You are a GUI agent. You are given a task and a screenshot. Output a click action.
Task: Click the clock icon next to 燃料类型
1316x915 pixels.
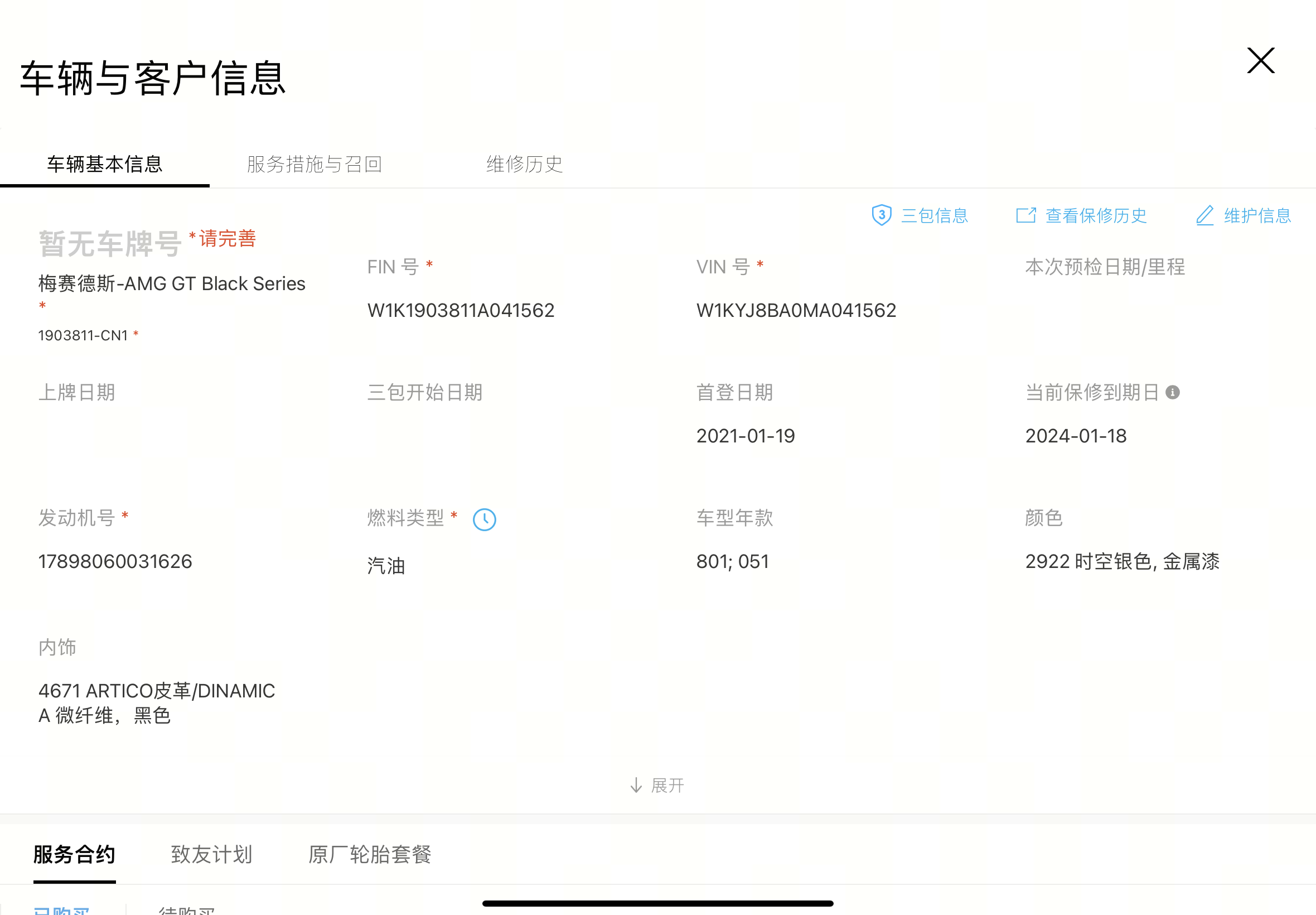click(484, 519)
